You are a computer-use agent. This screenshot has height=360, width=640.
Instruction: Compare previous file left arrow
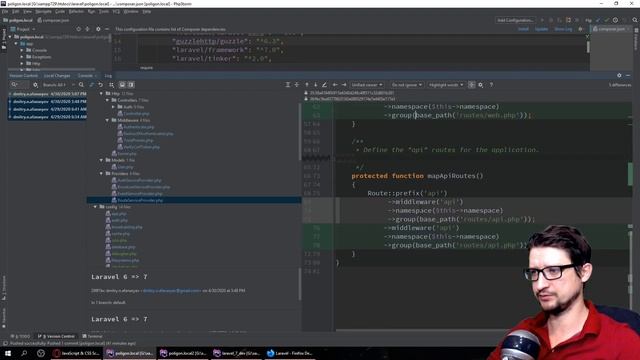(335, 84)
